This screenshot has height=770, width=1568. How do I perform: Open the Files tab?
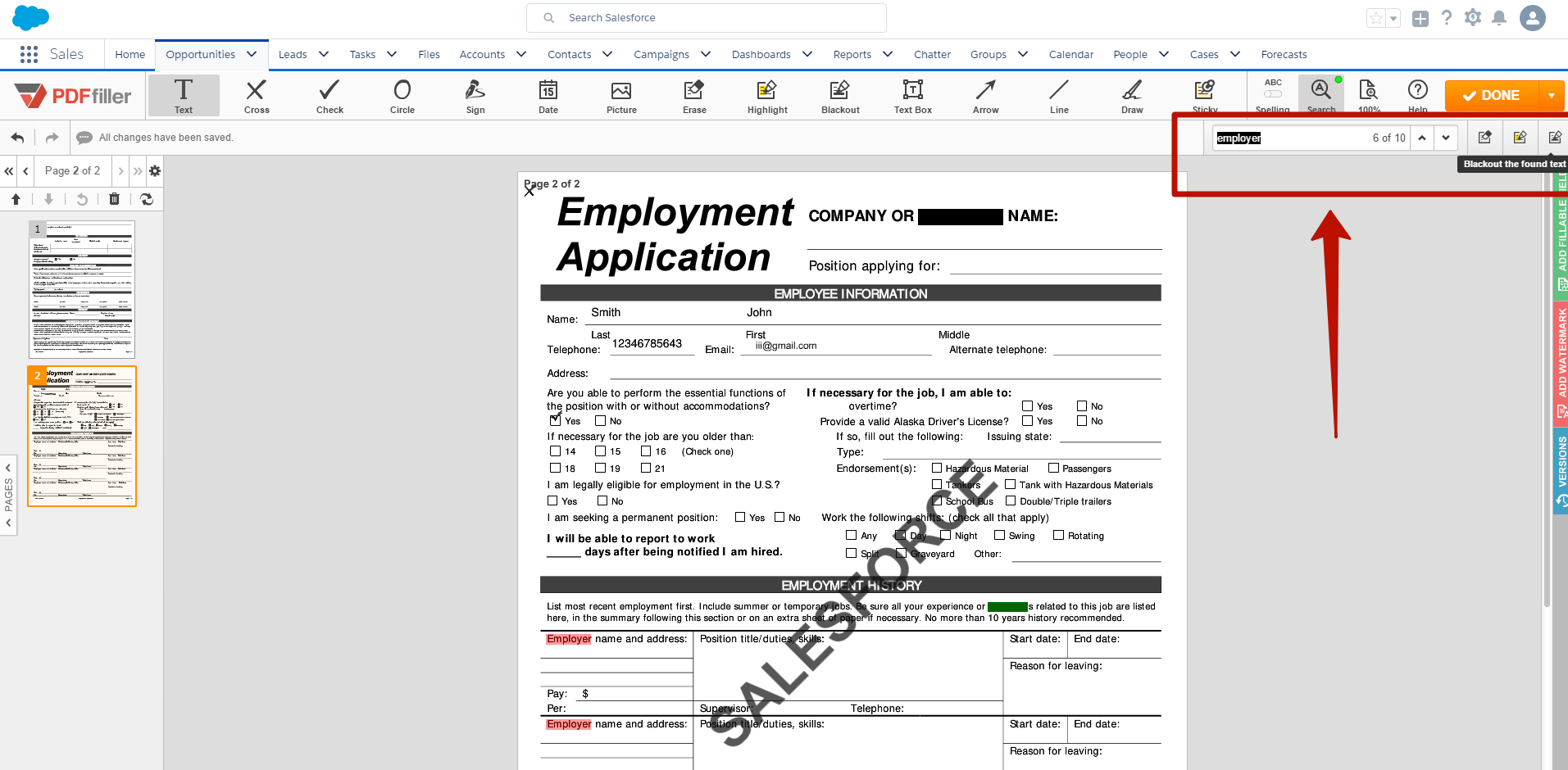(x=429, y=54)
